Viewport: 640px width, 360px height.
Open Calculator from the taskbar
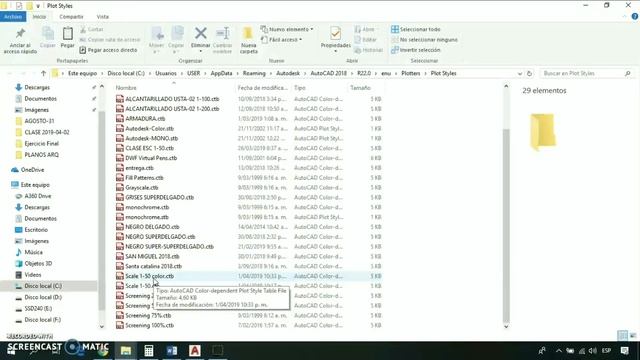[149, 351]
